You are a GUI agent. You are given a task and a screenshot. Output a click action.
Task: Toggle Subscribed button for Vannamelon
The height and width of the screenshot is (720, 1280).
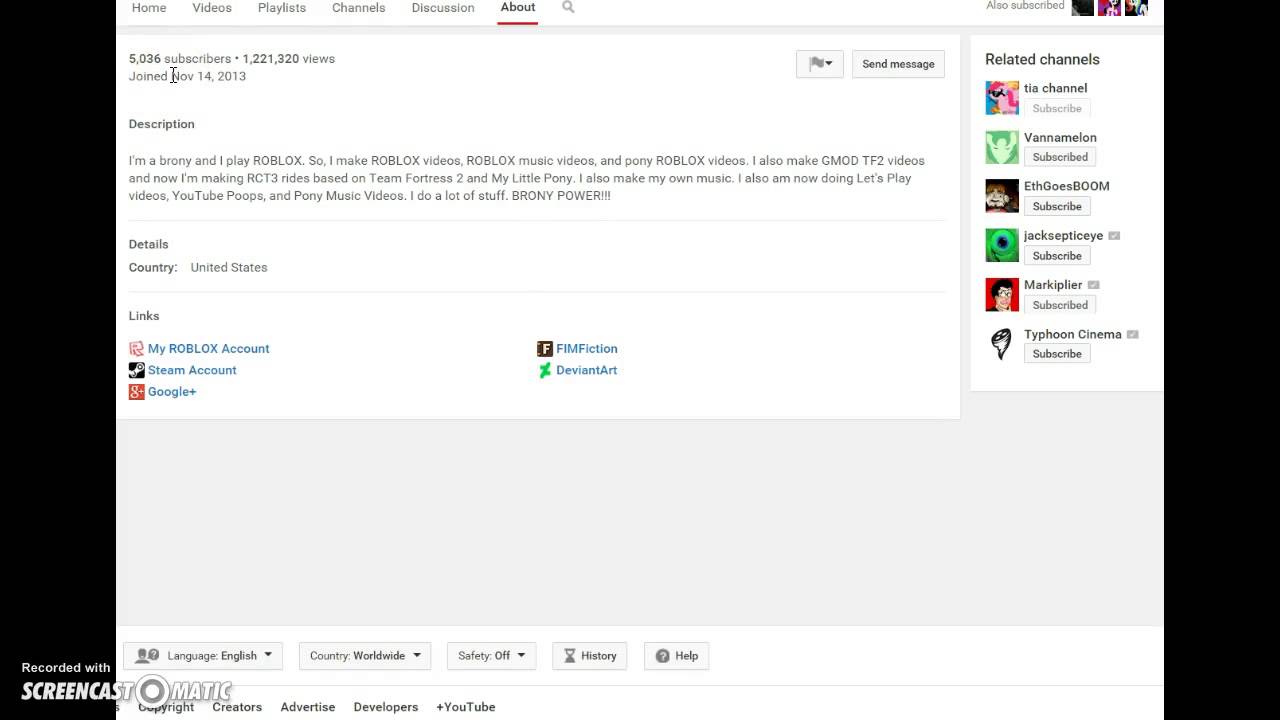(1060, 157)
